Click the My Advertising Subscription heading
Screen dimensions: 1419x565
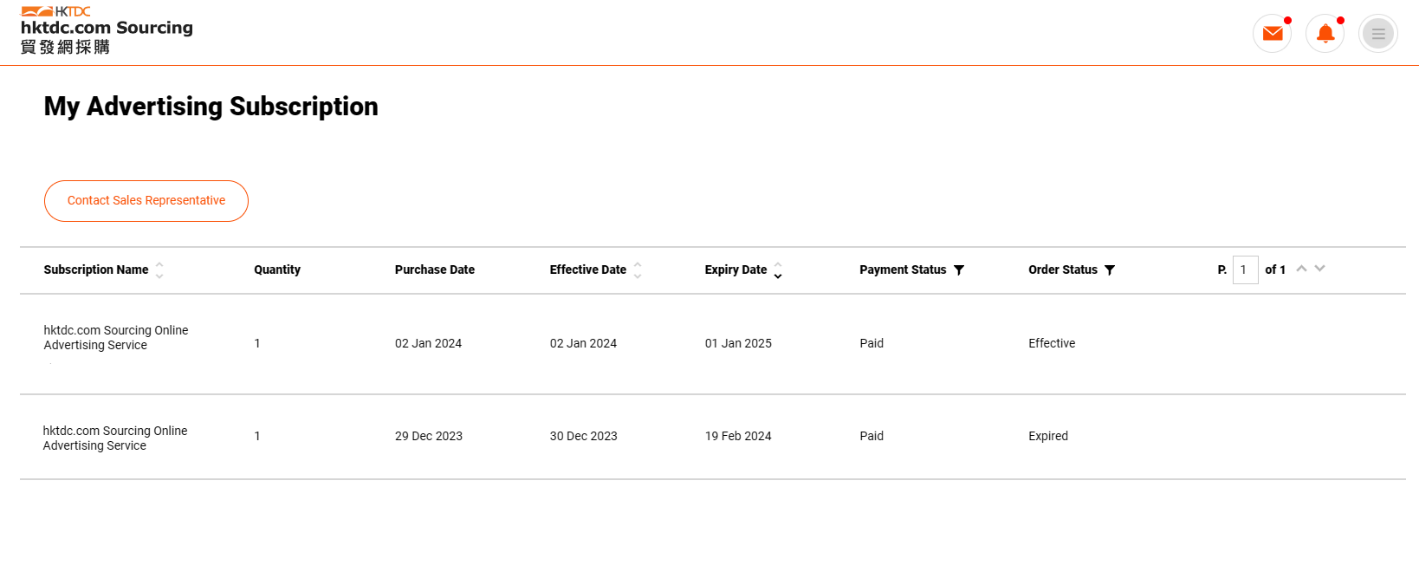point(211,107)
